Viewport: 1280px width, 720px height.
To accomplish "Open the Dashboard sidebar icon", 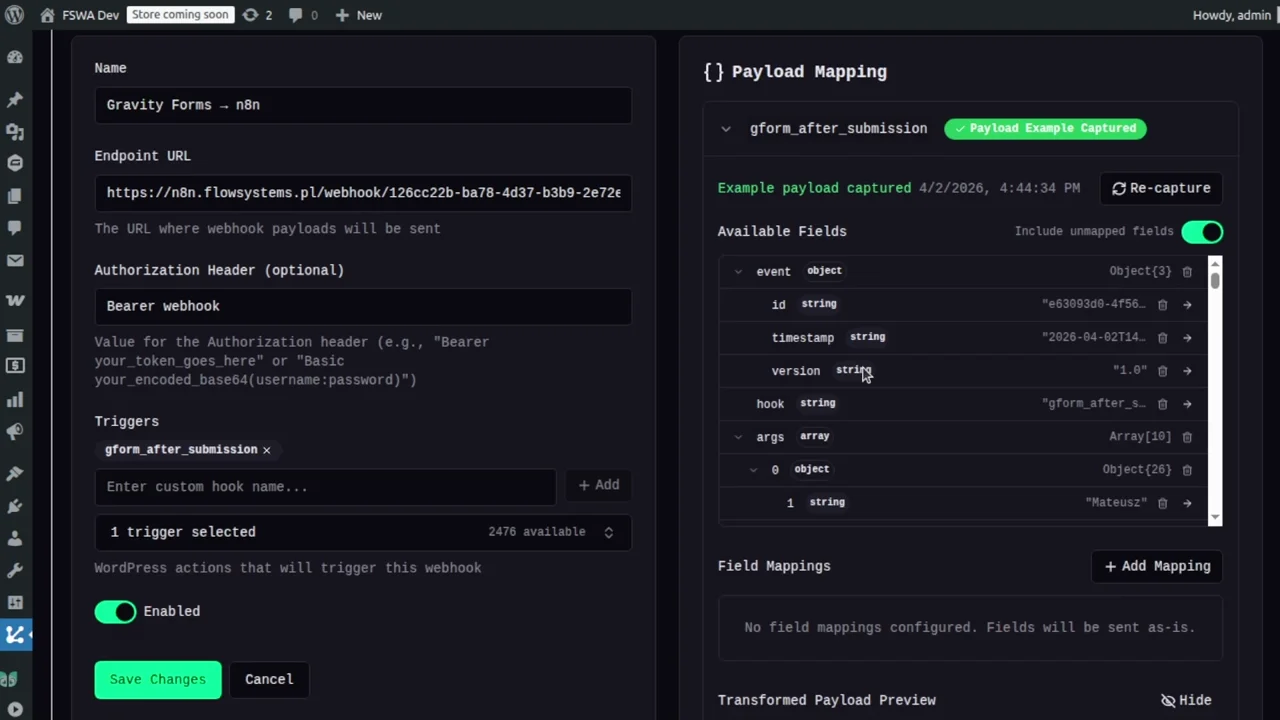I will [x=15, y=57].
